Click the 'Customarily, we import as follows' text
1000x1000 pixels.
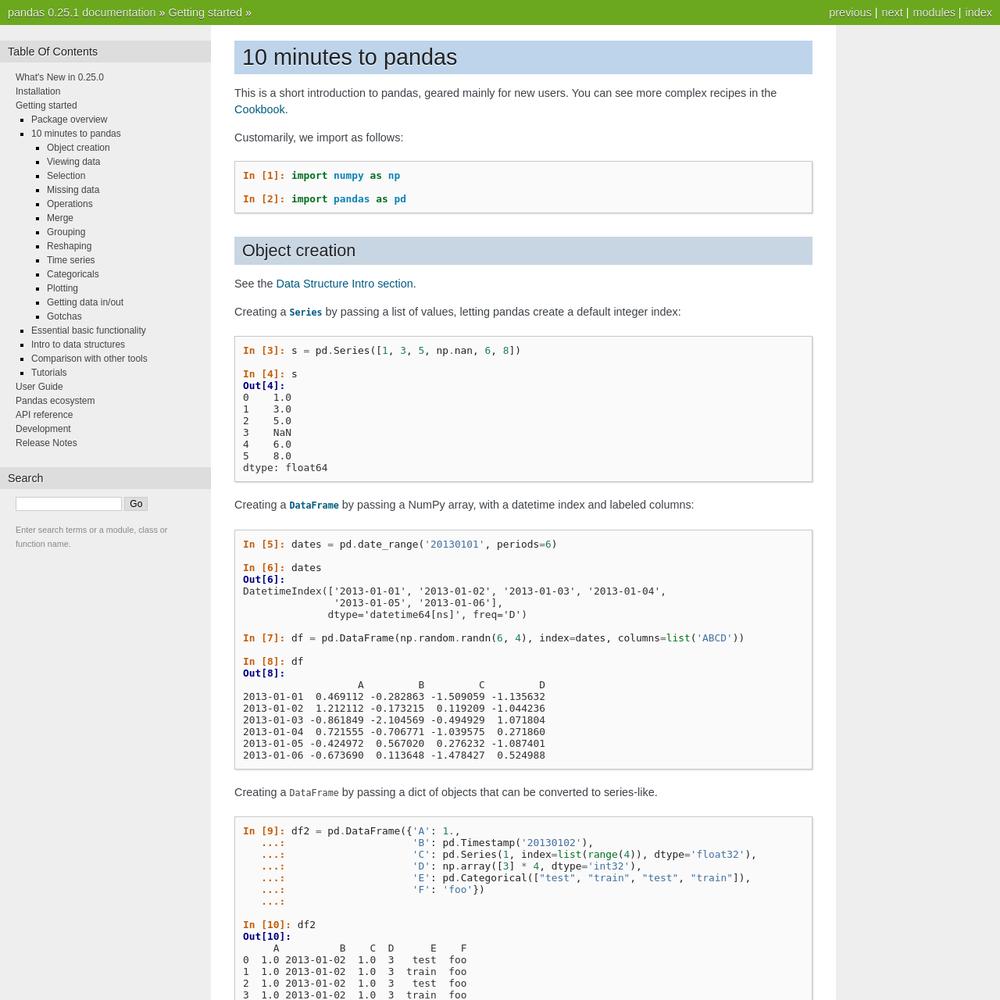click(318, 137)
